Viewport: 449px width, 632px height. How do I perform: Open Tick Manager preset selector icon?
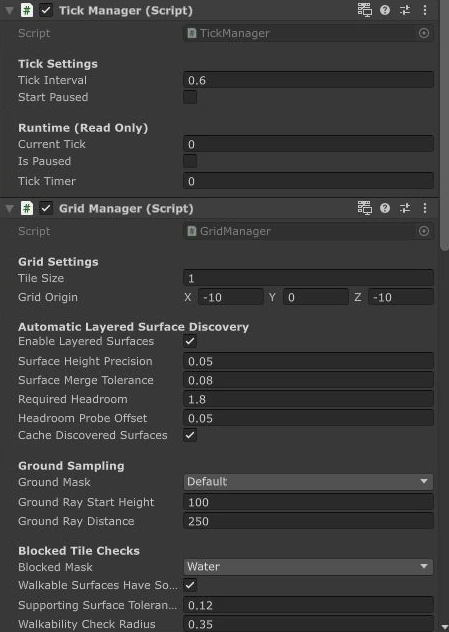(x=405, y=10)
